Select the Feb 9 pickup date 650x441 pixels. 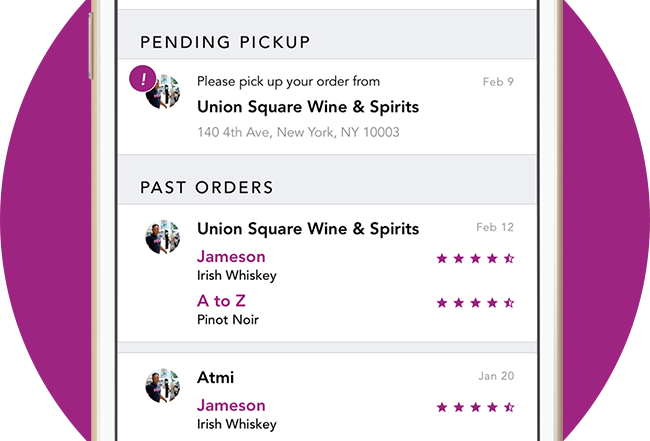pyautogui.click(x=498, y=82)
